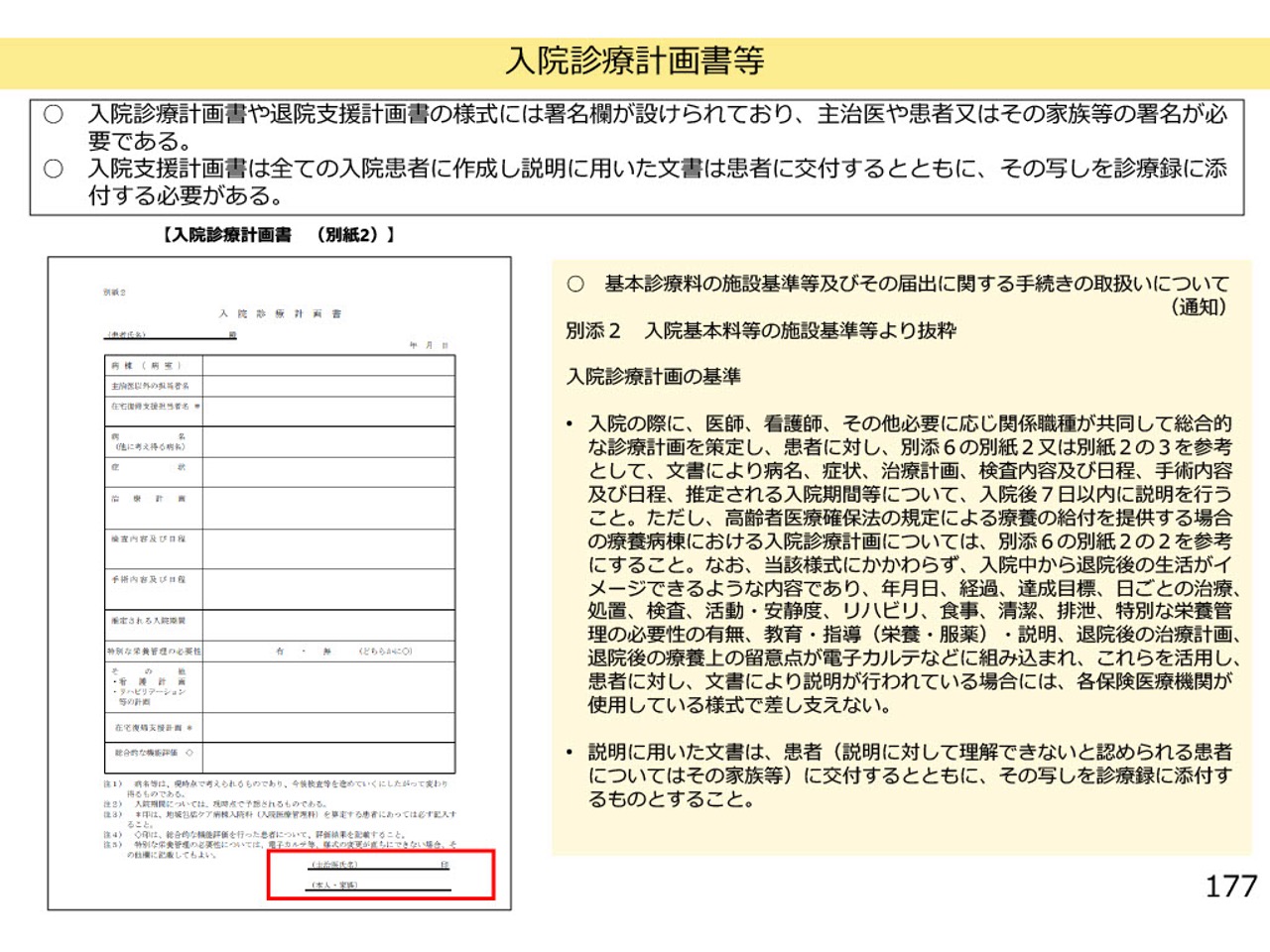Click the second circle bullet in the summary box
The width and height of the screenshot is (1270, 952).
click(x=54, y=170)
